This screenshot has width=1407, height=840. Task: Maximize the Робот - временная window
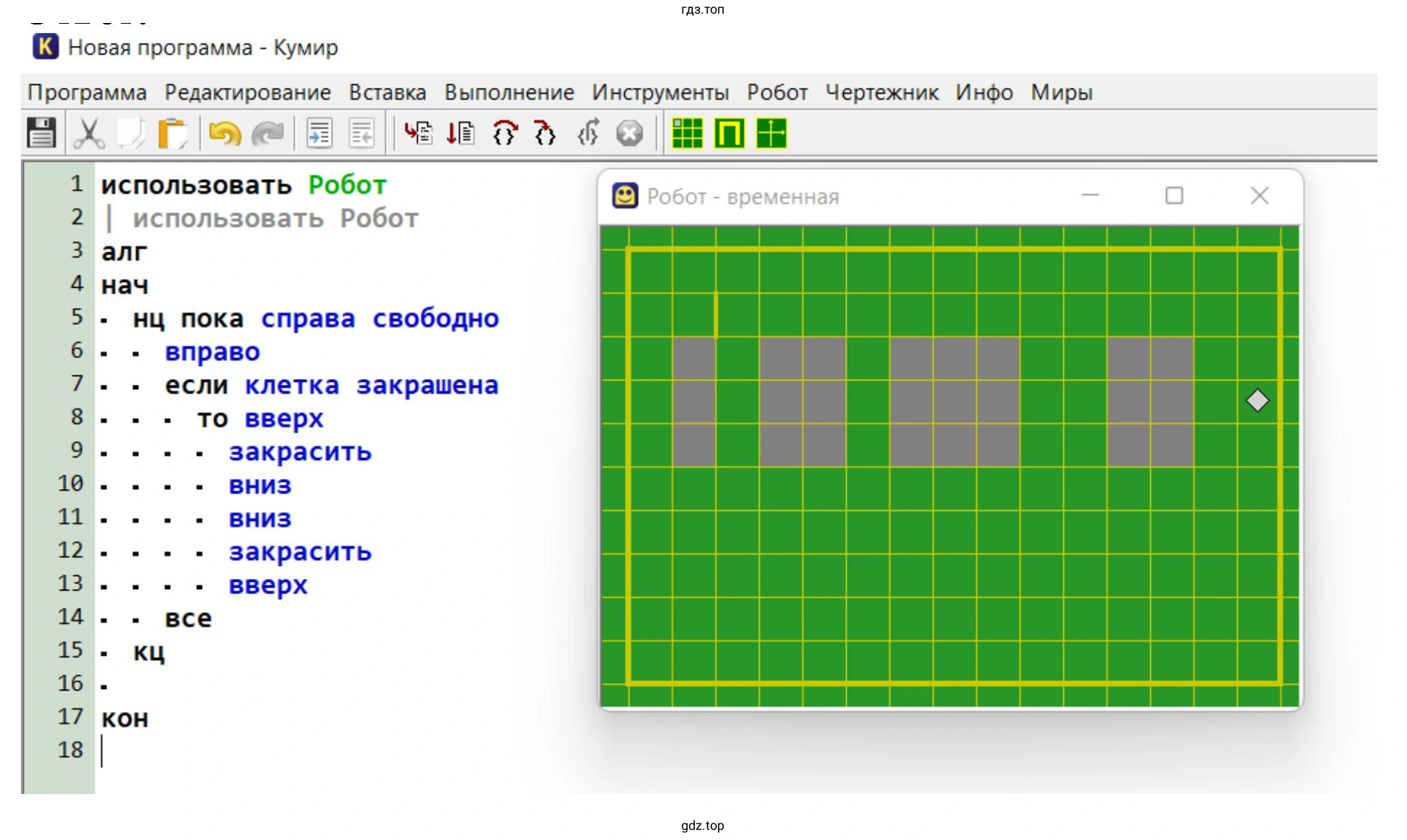(x=1174, y=196)
